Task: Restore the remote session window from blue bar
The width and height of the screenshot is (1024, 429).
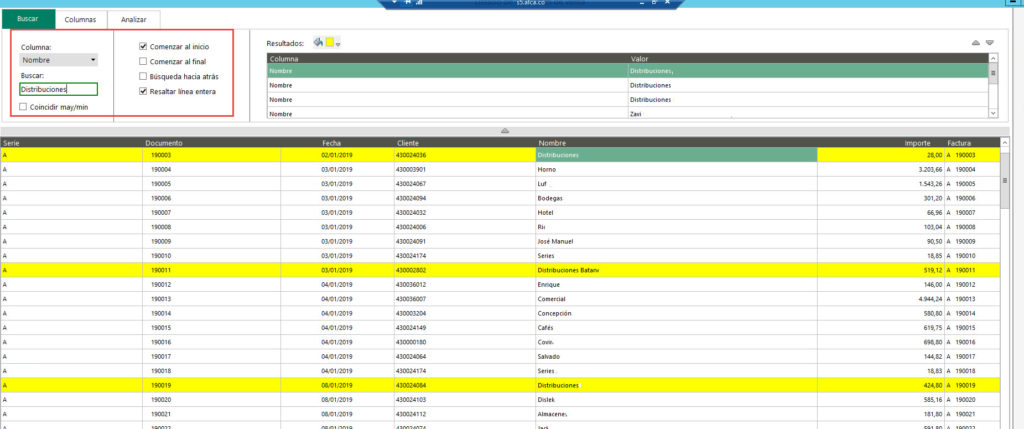Action: 654,3
